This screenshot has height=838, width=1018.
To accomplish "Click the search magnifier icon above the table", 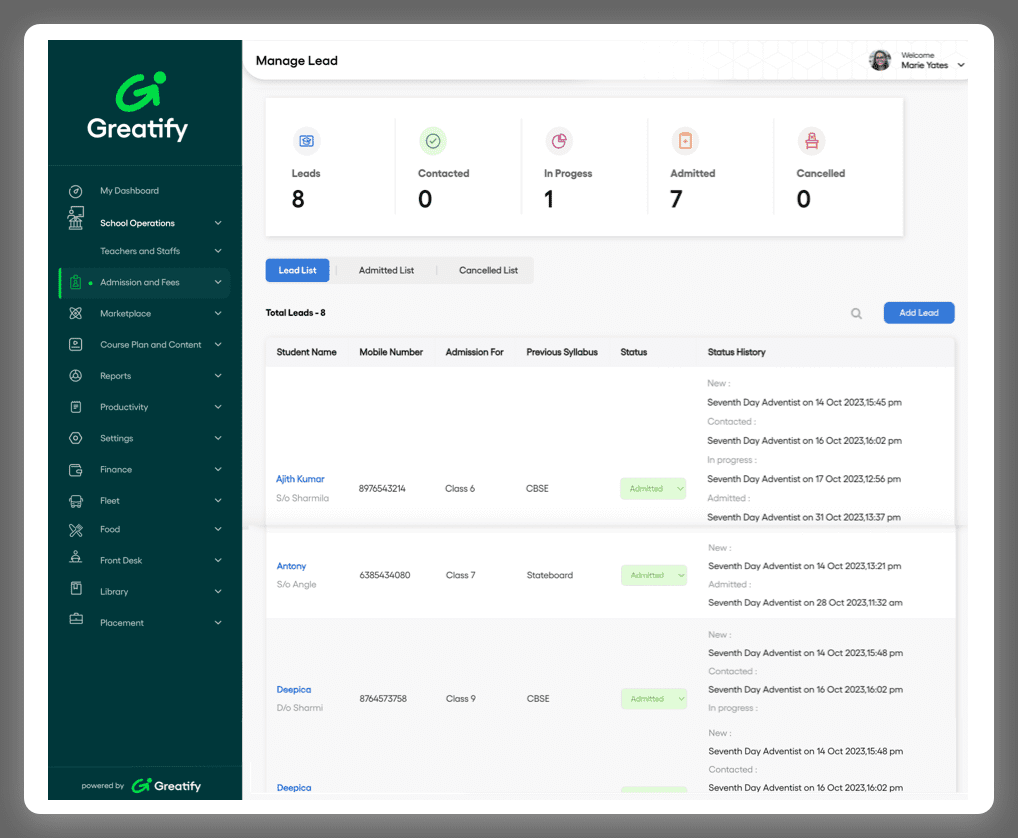I will coord(856,314).
